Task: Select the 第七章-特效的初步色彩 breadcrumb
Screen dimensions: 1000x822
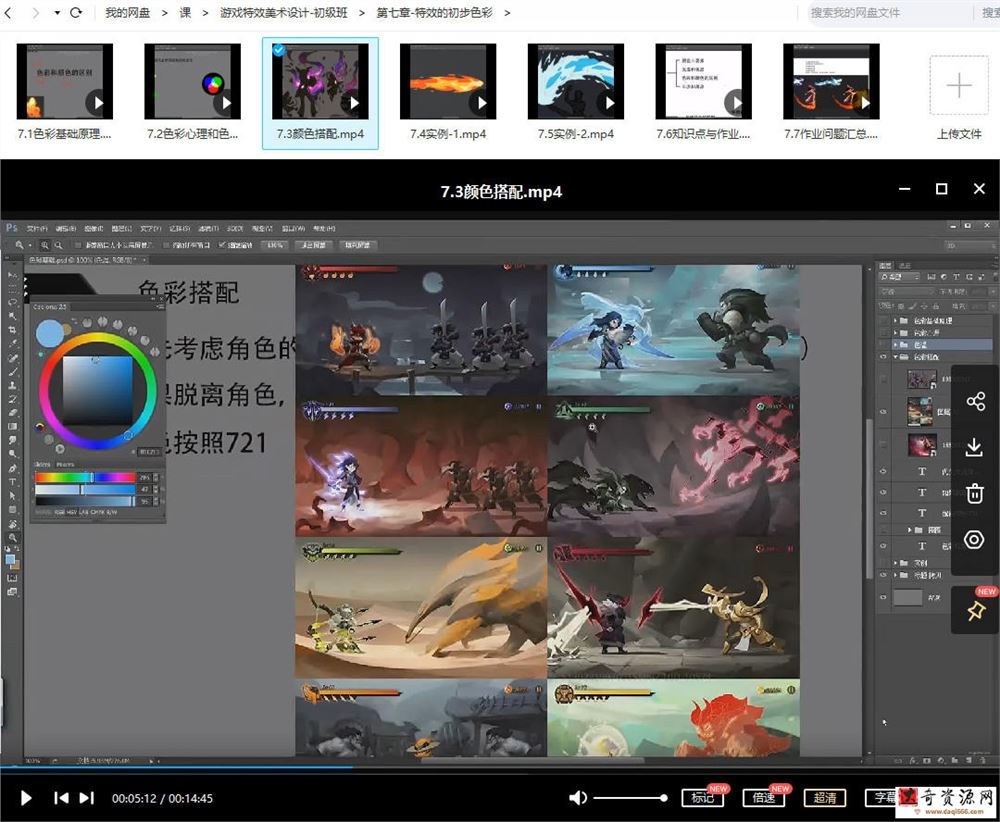Action: [434, 12]
